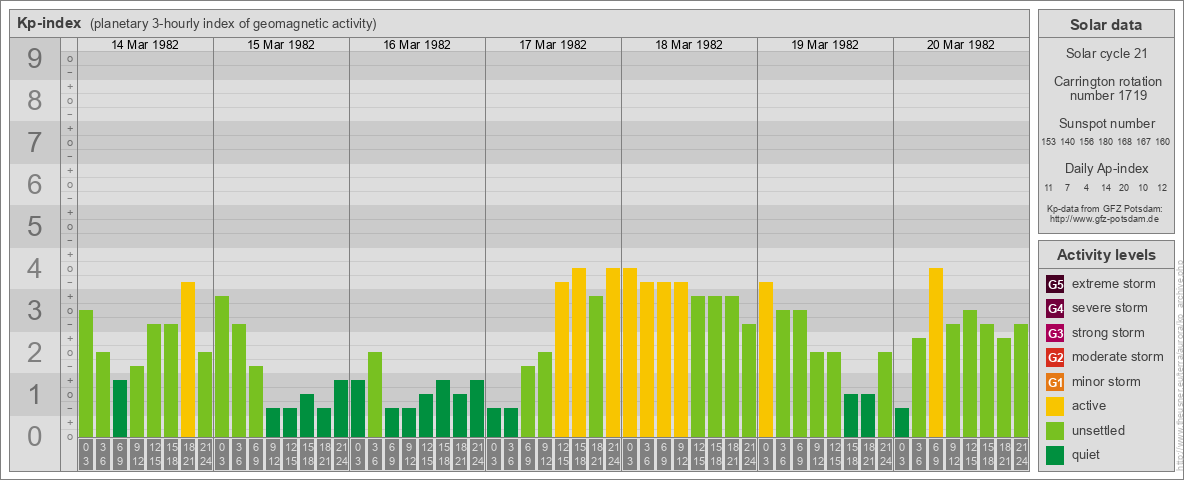The width and height of the screenshot is (1184, 480).
Task: Click the Solar cycle 21 text
Action: (x=1105, y=54)
